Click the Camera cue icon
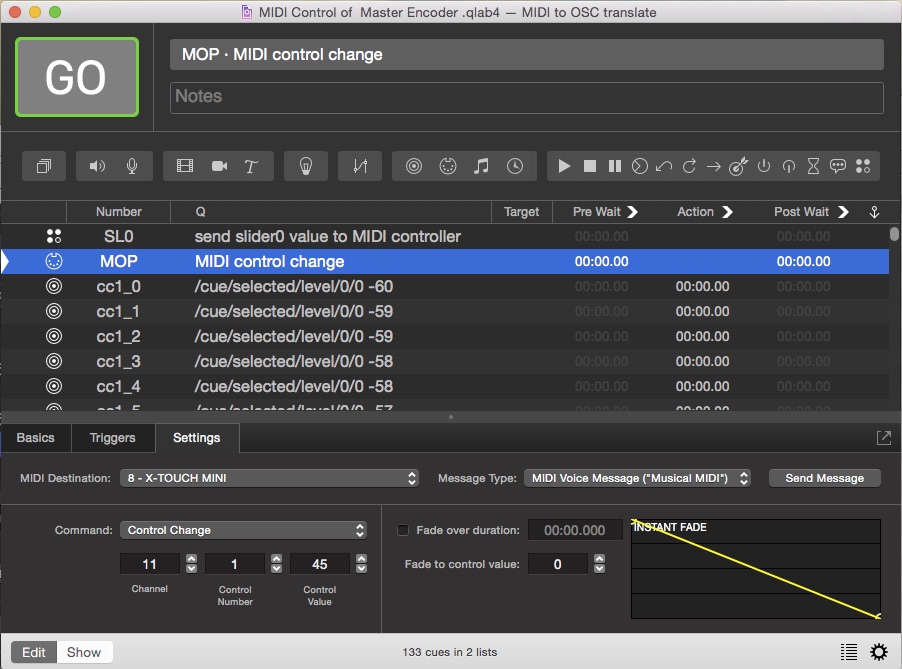This screenshot has width=902, height=669. [219, 166]
